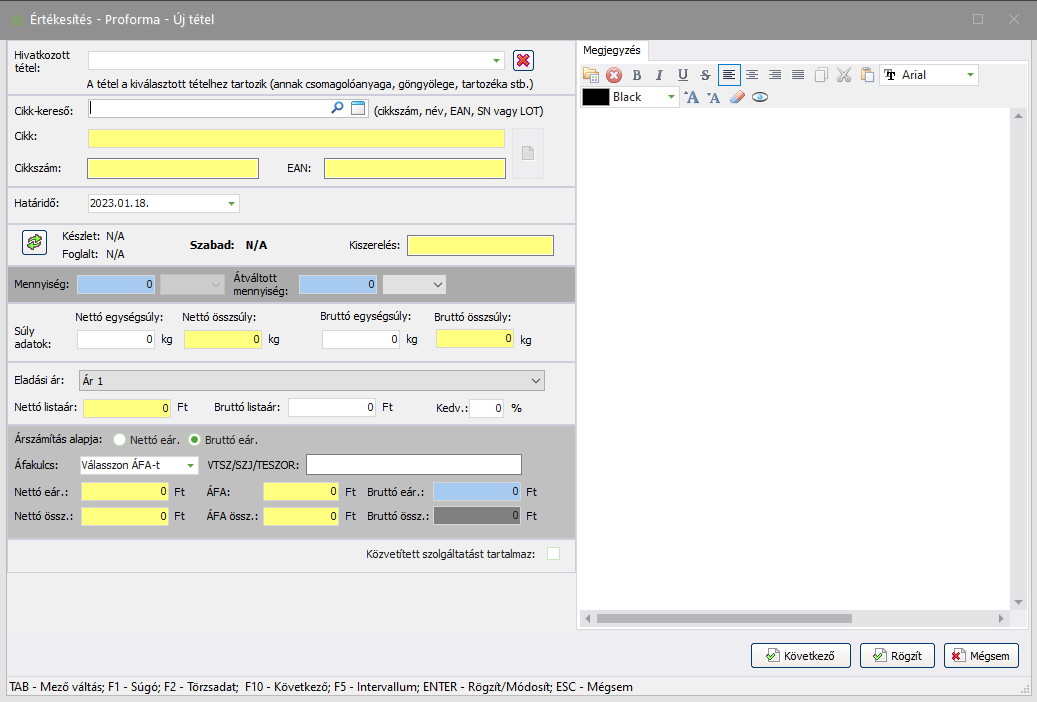The image size is (1037, 702).
Task: Open the Arial font dropdown
Action: pyautogui.click(x=969, y=75)
